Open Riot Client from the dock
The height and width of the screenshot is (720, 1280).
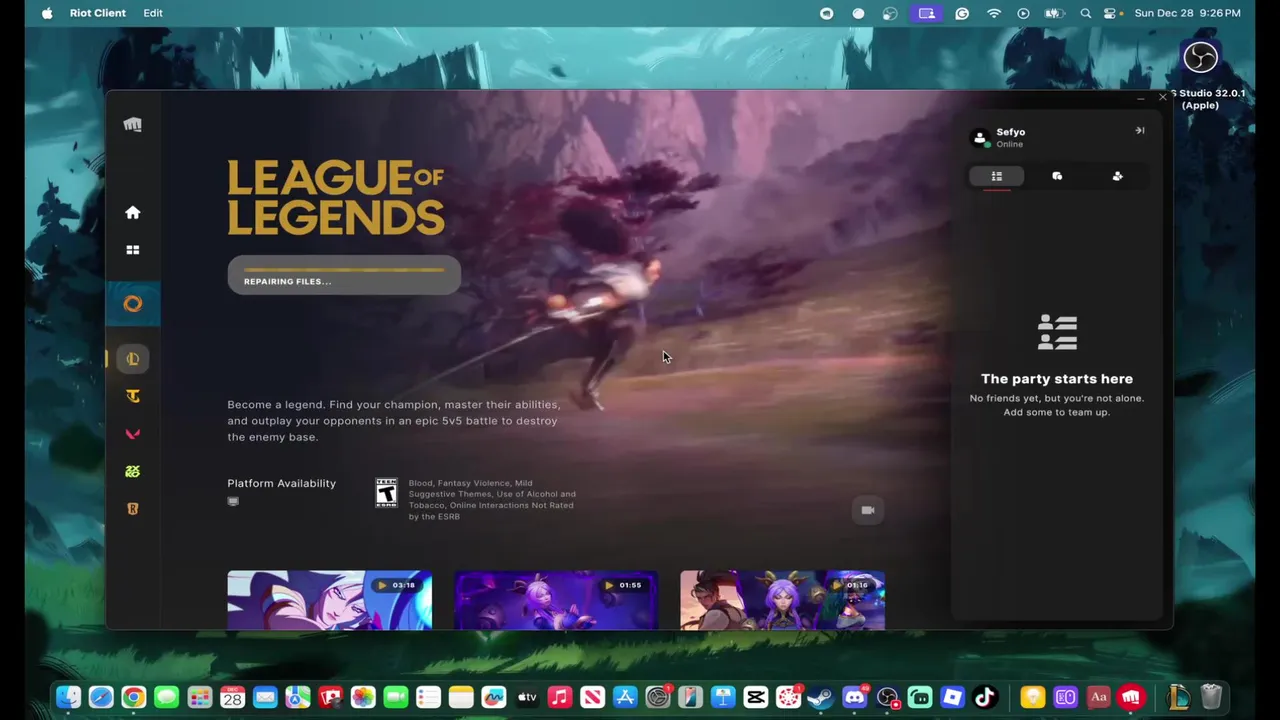coord(1131,697)
